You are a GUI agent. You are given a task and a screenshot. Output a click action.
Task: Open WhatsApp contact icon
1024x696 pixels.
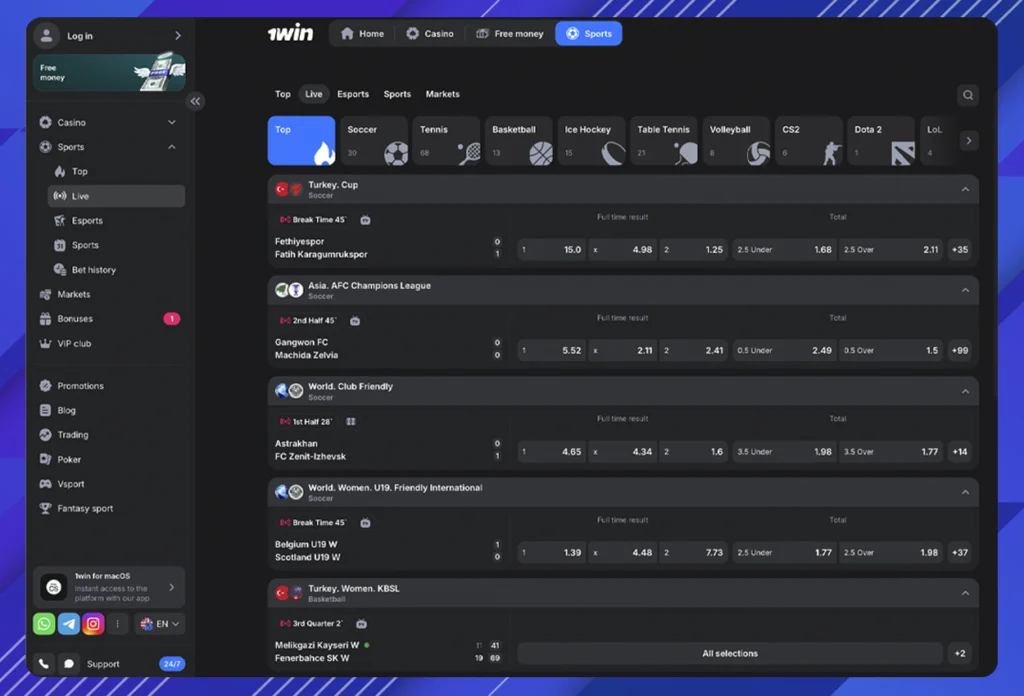coord(44,624)
